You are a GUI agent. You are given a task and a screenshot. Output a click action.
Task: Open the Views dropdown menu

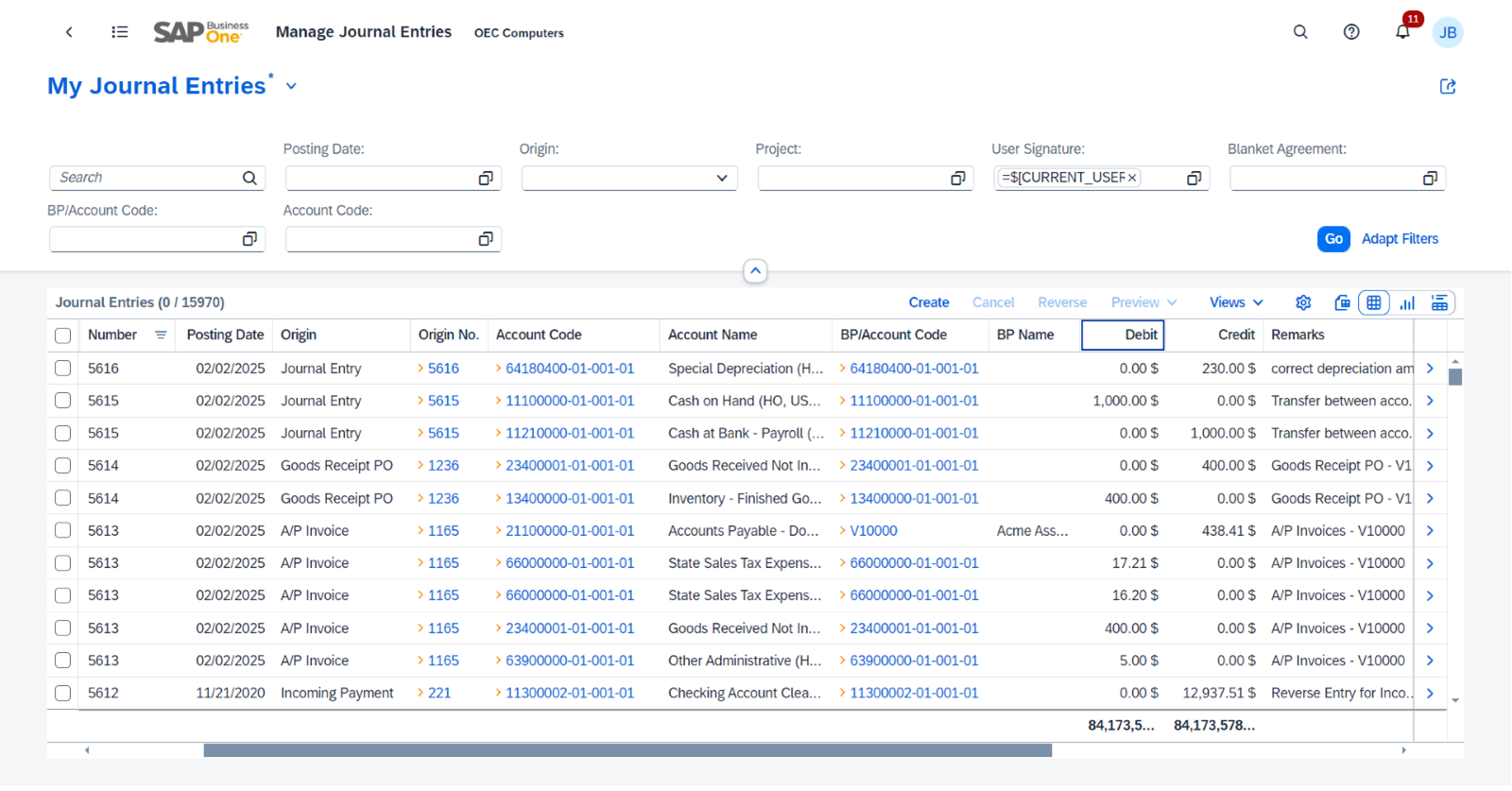click(1236, 302)
